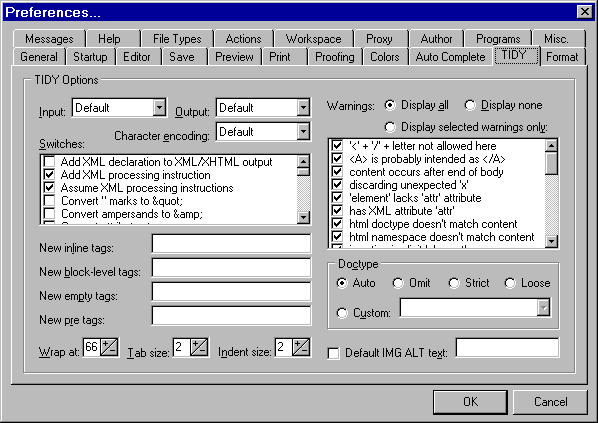
Task: Click the Default IMG ALT text field
Action: click(507, 347)
